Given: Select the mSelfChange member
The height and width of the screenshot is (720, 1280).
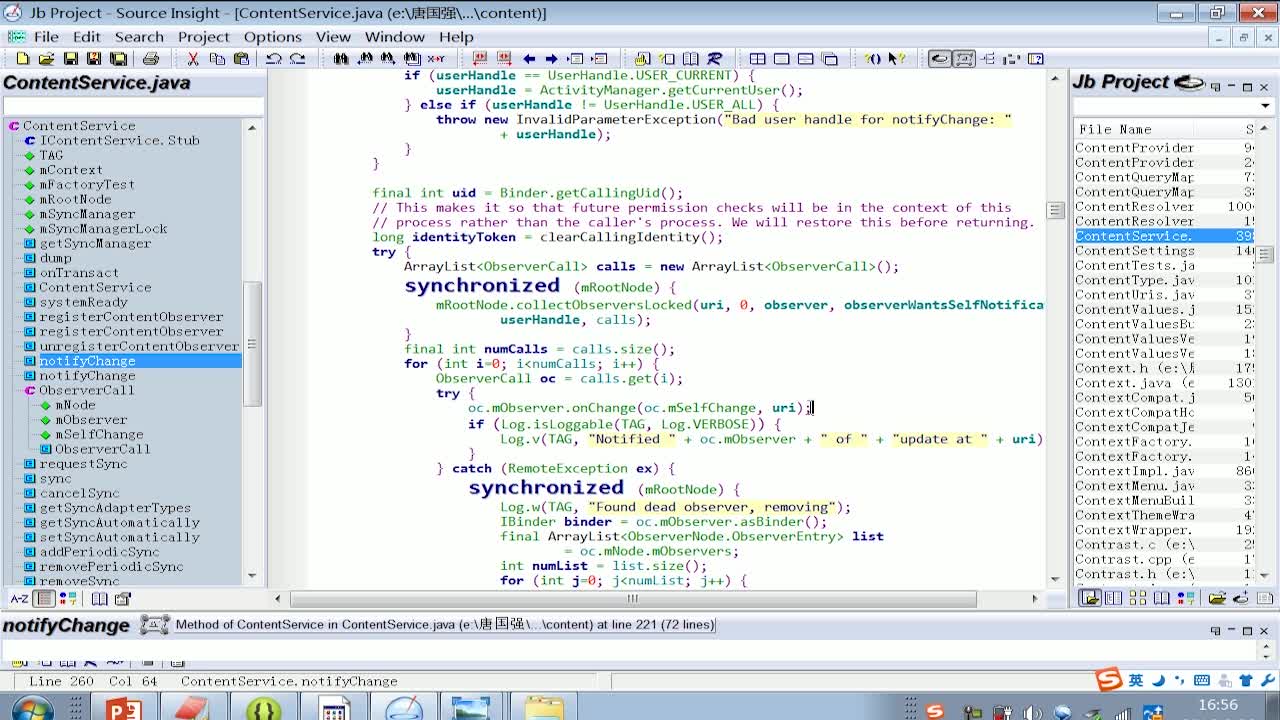Looking at the screenshot, I should point(99,434).
